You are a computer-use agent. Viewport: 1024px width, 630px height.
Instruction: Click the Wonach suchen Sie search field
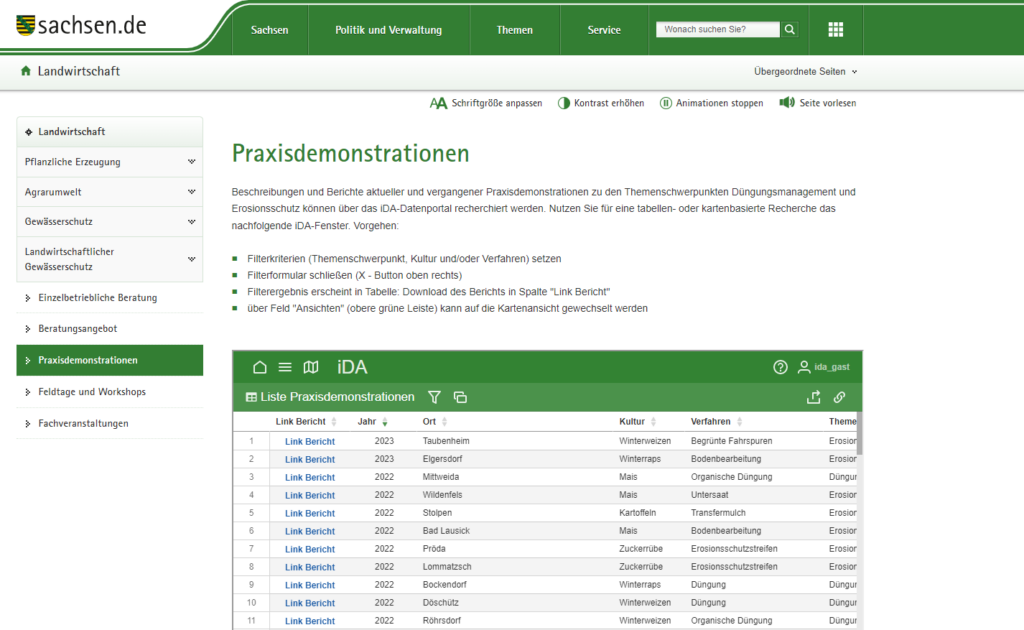coord(718,29)
